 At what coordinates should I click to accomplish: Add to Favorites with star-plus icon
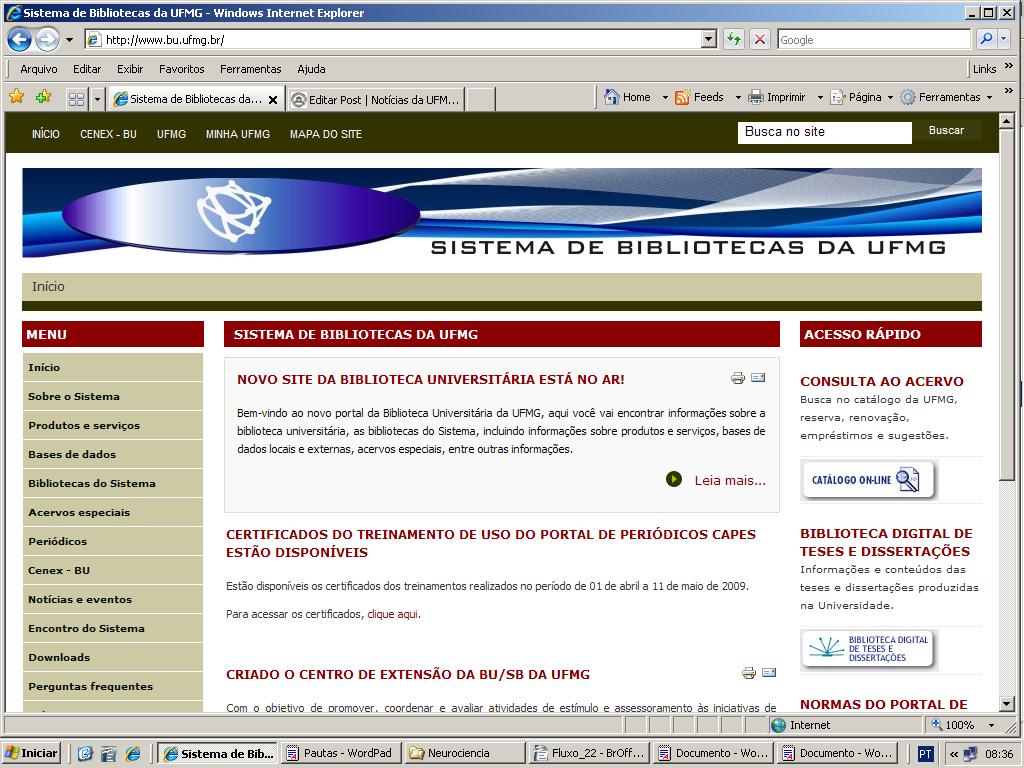[44, 97]
